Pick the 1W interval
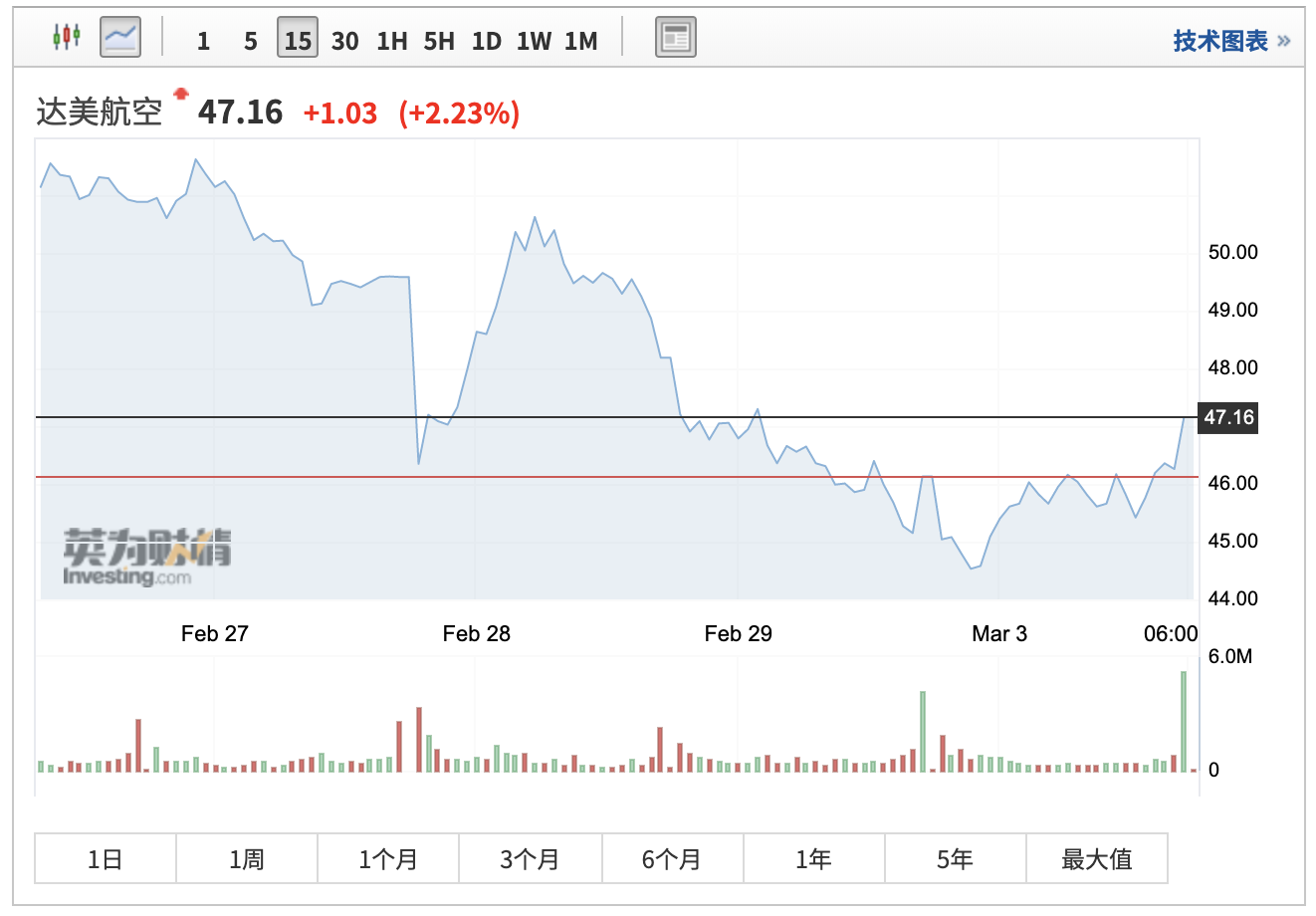The width and height of the screenshot is (1316, 916). coord(535,41)
